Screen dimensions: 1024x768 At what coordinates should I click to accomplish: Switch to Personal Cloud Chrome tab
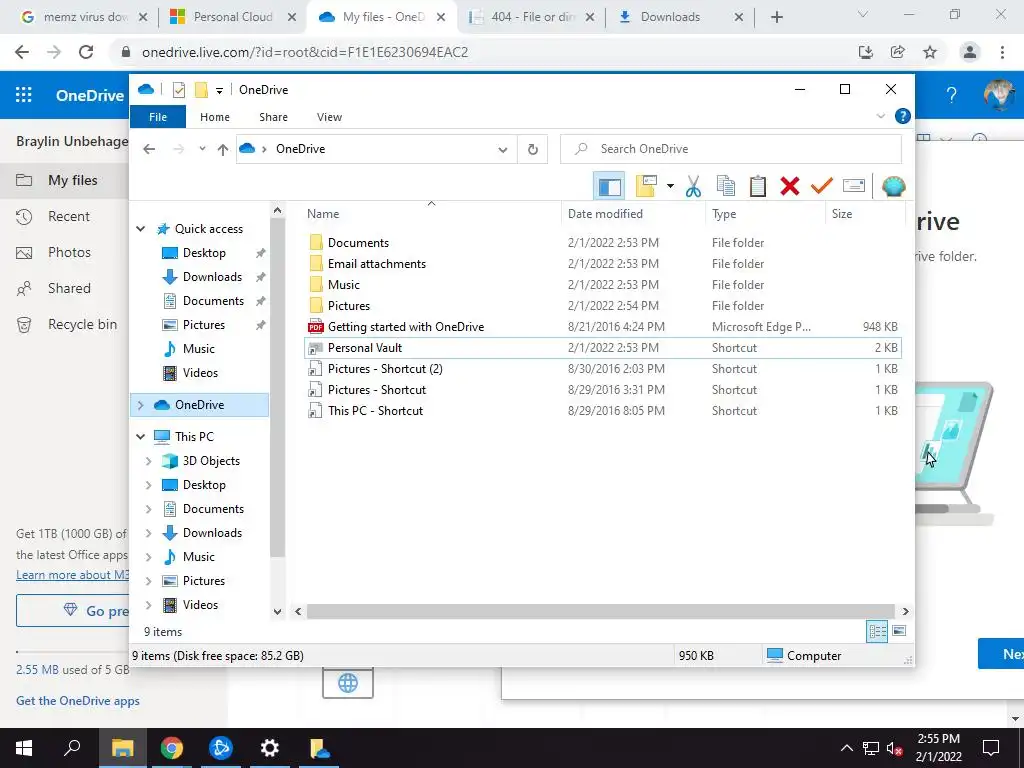pos(232,17)
